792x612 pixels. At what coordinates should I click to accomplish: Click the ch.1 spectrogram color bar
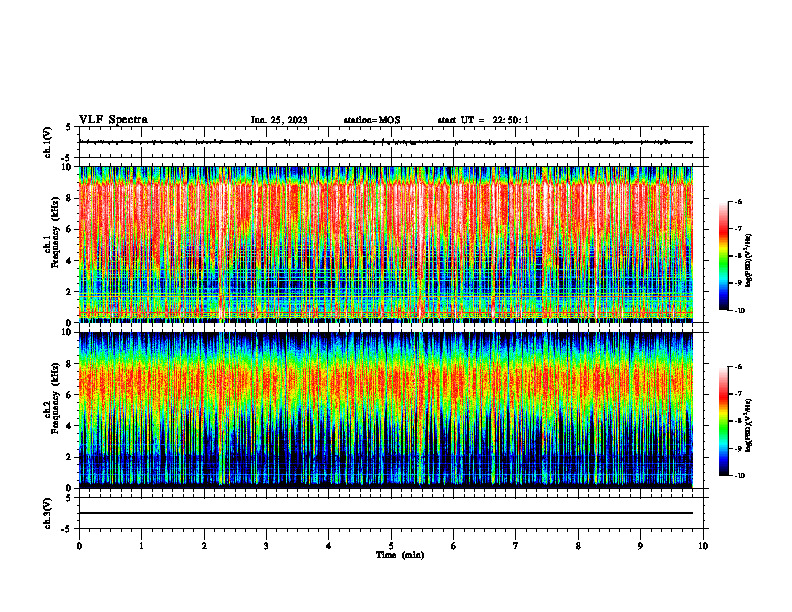point(724,256)
